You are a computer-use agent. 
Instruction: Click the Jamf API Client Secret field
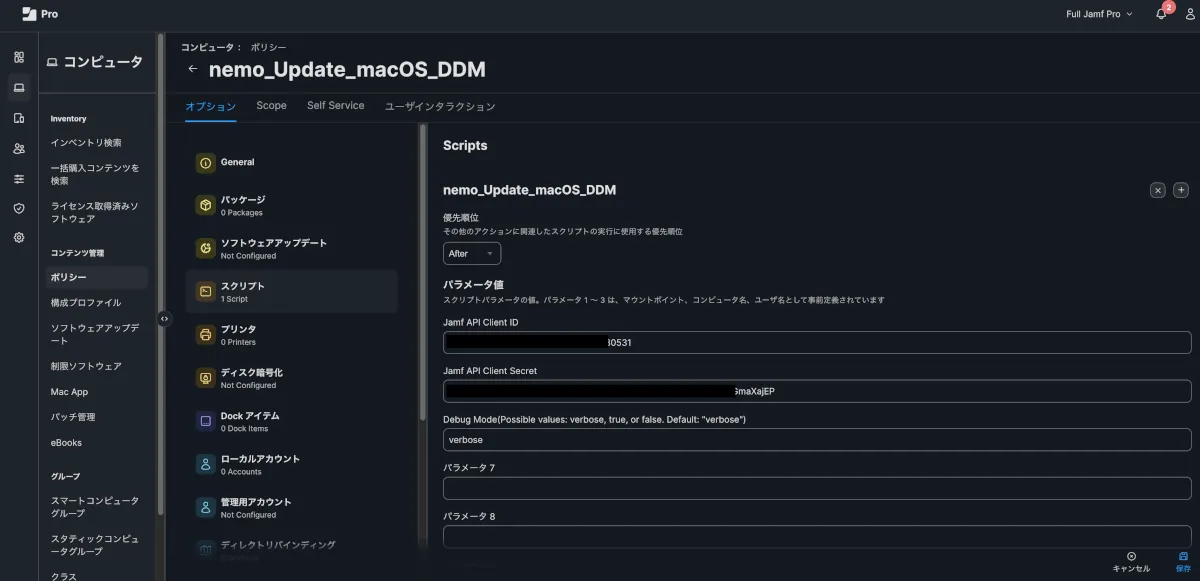coord(817,391)
